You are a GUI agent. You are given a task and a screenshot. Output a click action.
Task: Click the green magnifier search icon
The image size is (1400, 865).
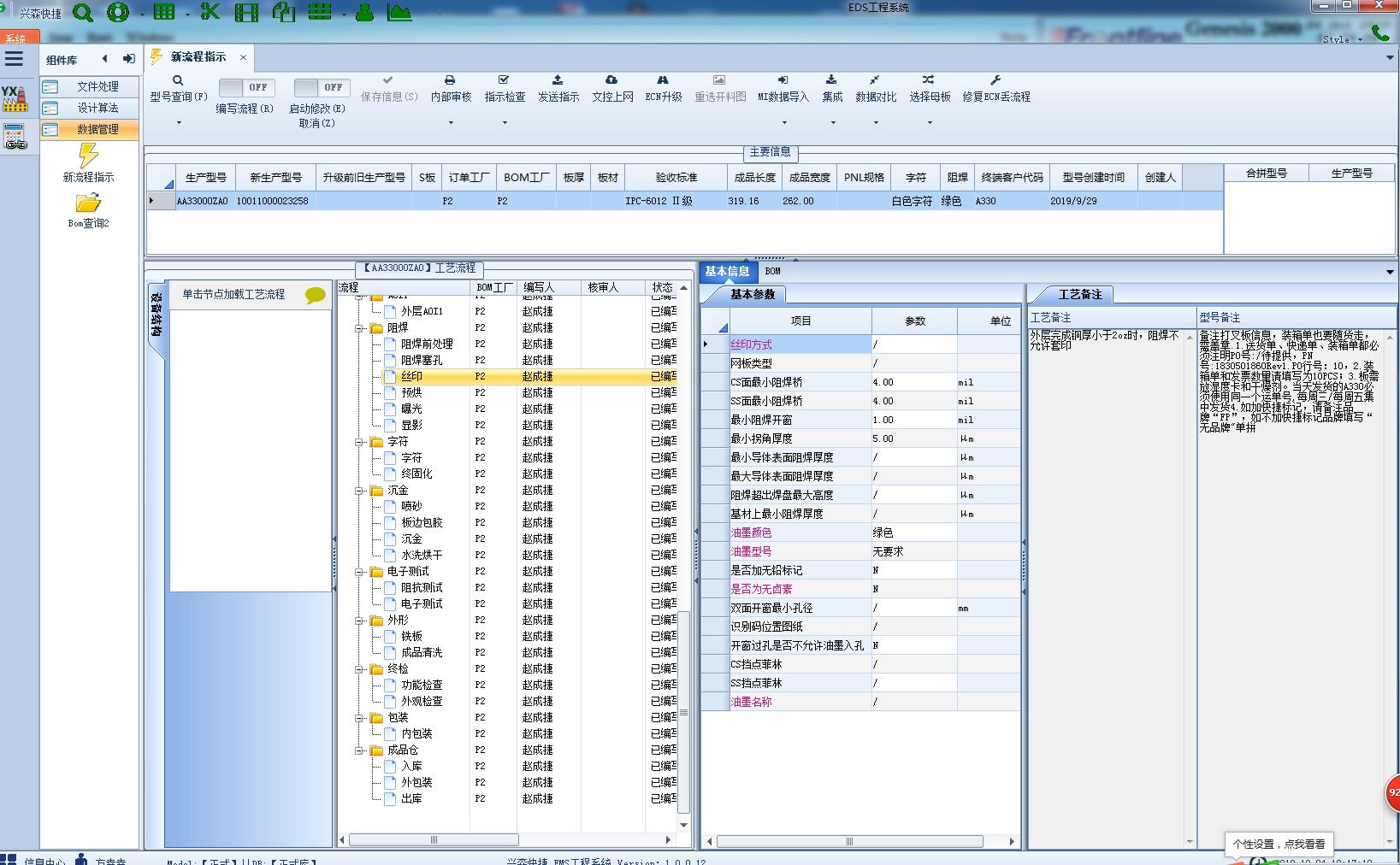pos(83,13)
